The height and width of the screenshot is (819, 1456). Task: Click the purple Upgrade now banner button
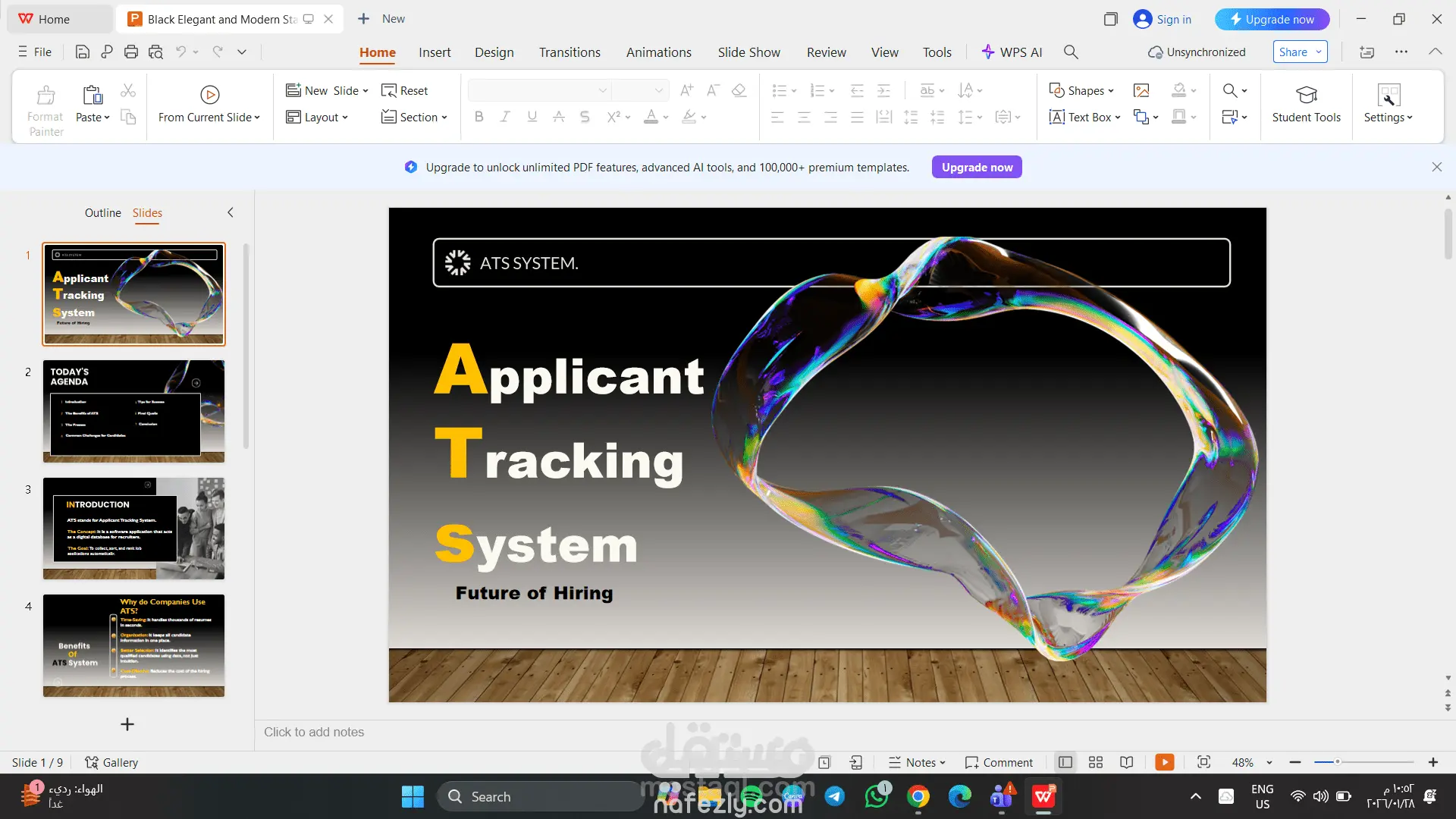(976, 168)
